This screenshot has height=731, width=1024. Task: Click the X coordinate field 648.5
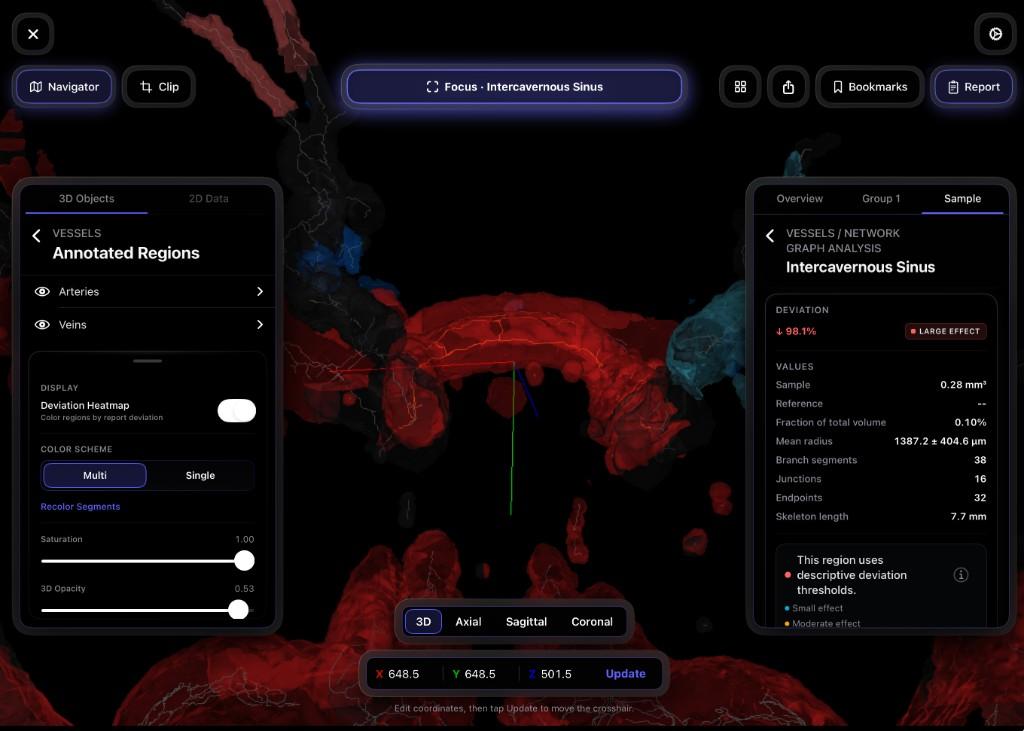point(404,674)
